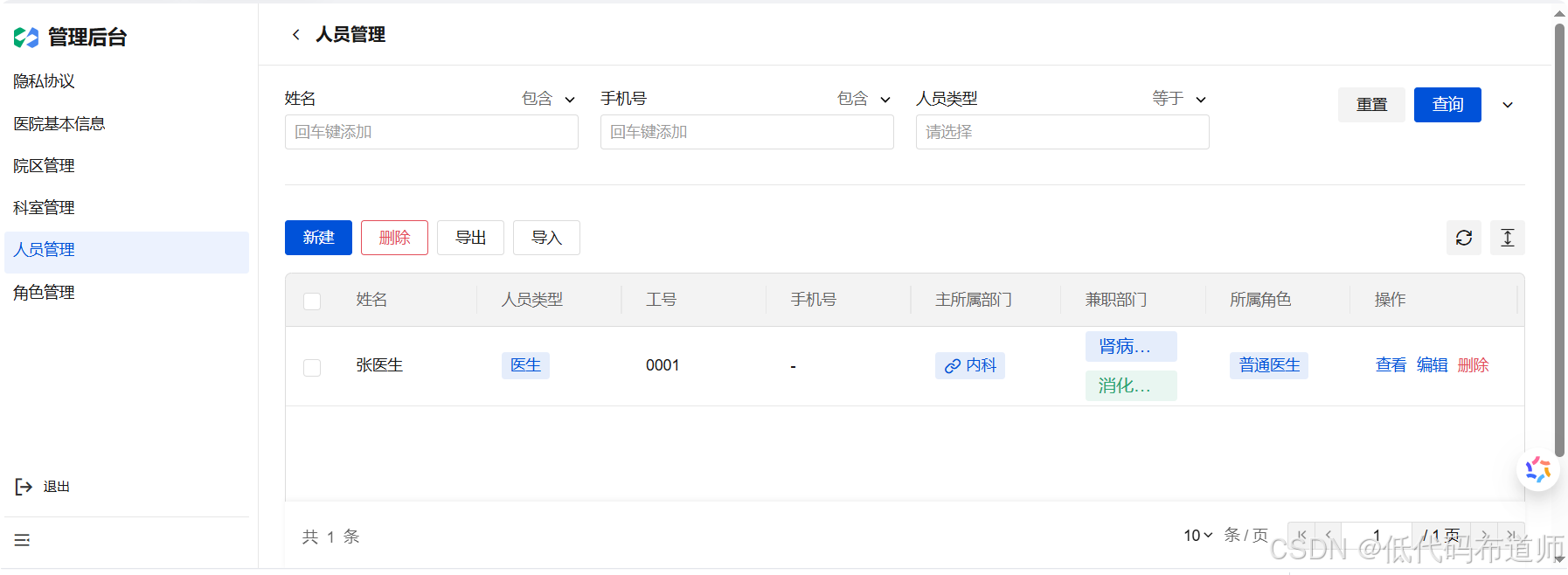
Task: Open the 人员类型 请选择 select box
Action: [1062, 132]
